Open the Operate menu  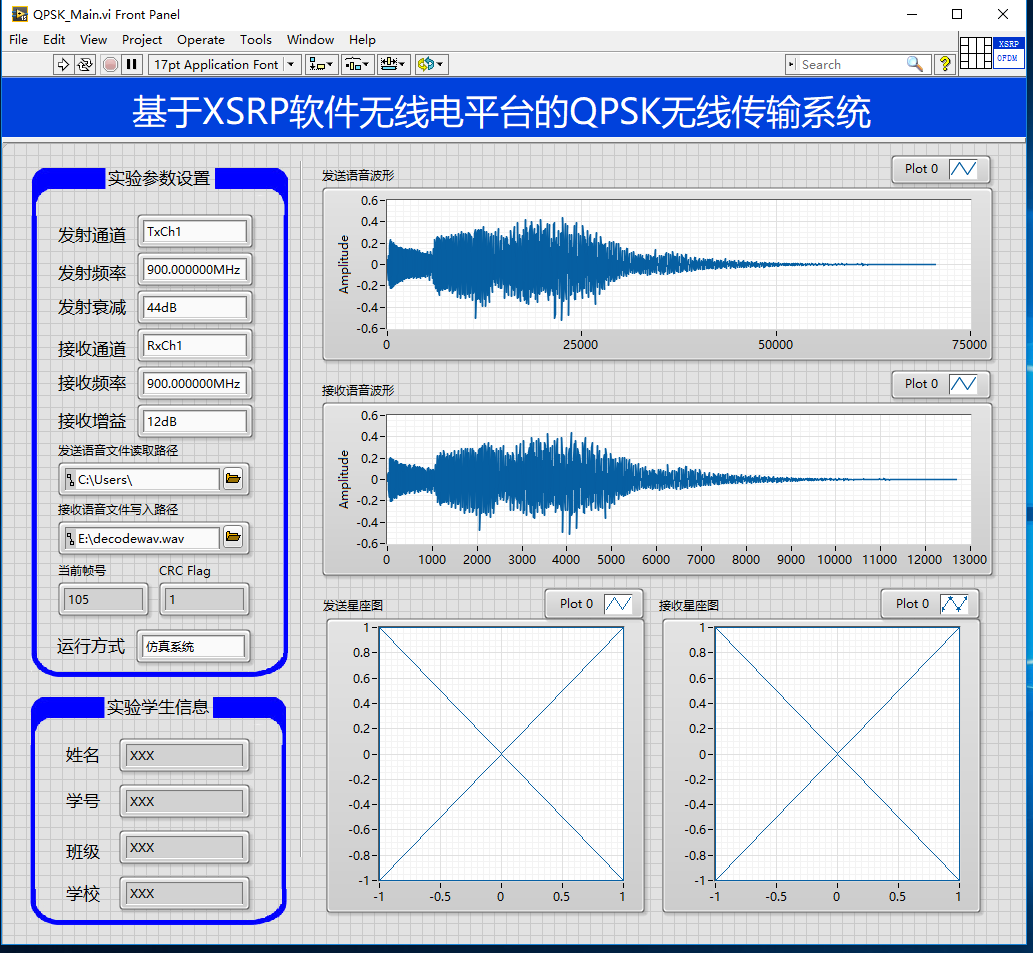click(x=201, y=40)
